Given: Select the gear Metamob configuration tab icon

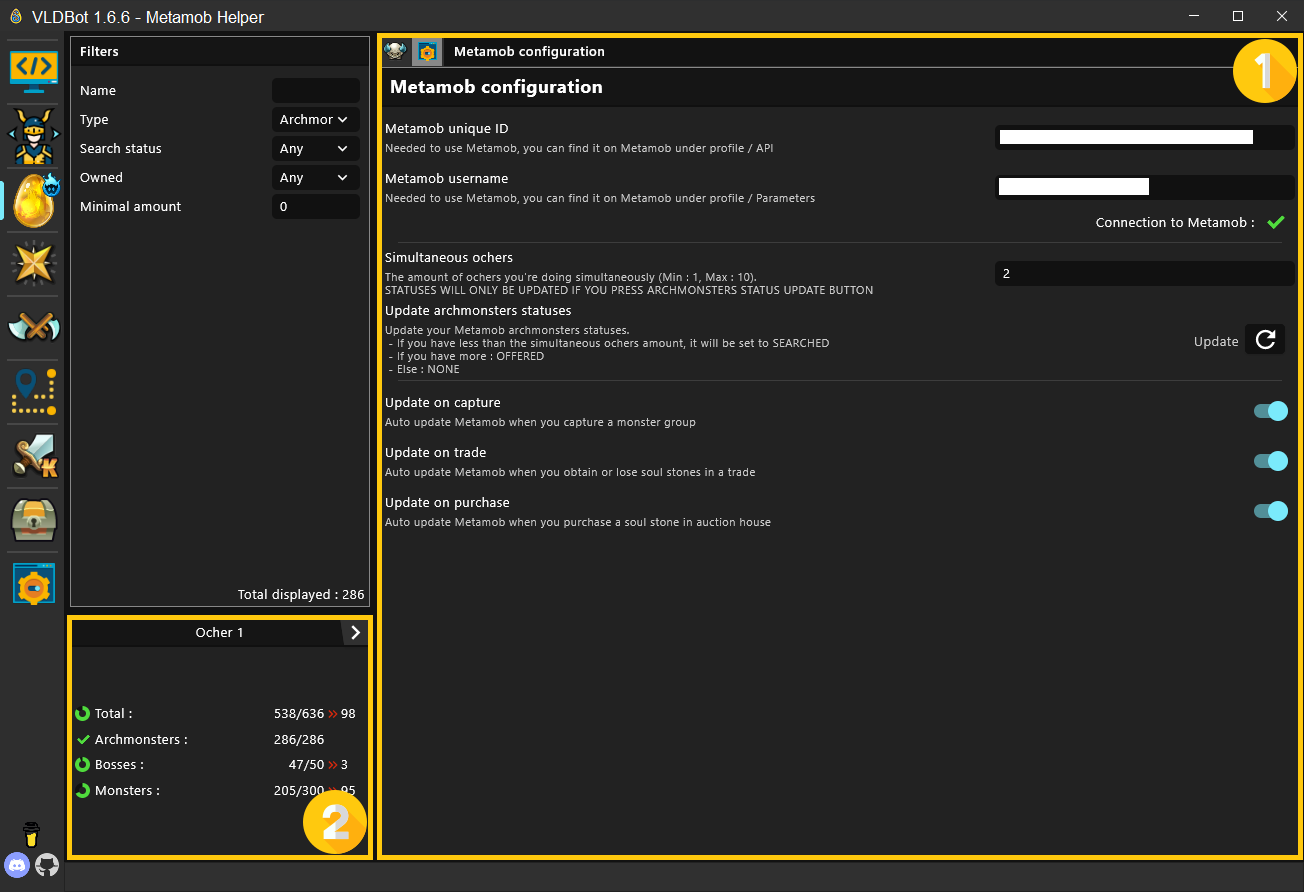Looking at the screenshot, I should click(x=428, y=52).
